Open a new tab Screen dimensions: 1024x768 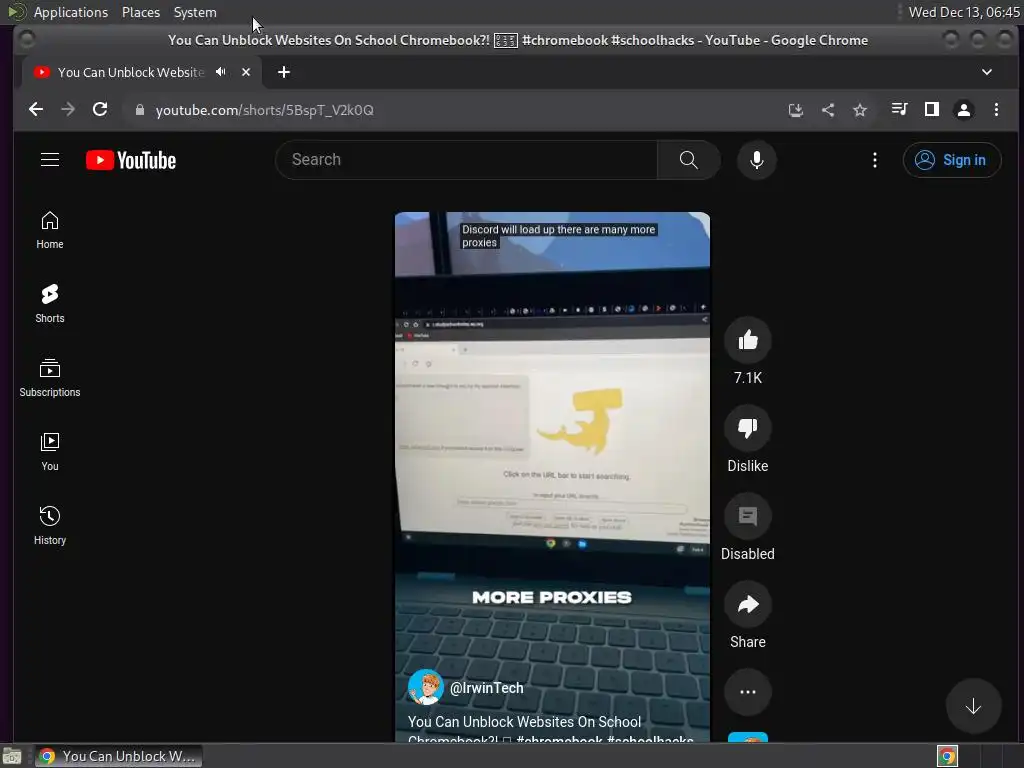[283, 72]
